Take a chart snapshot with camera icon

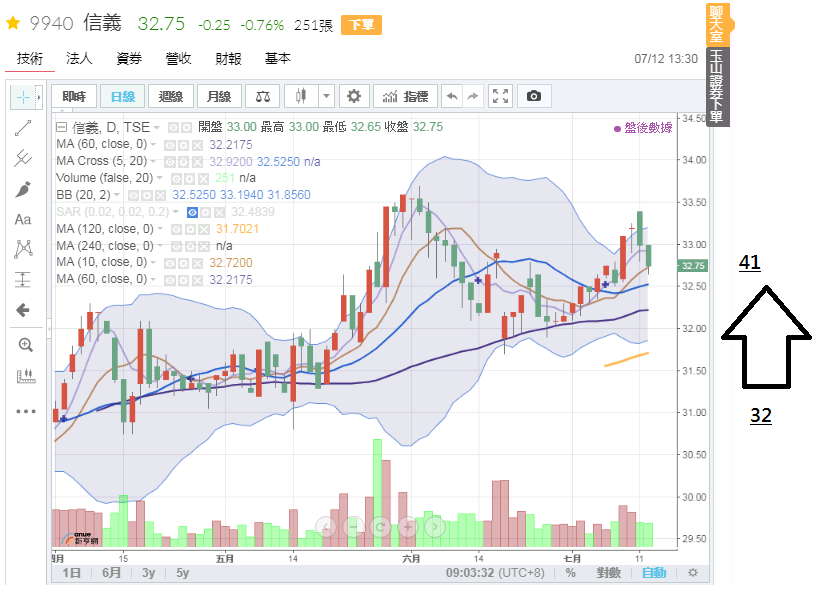534,96
